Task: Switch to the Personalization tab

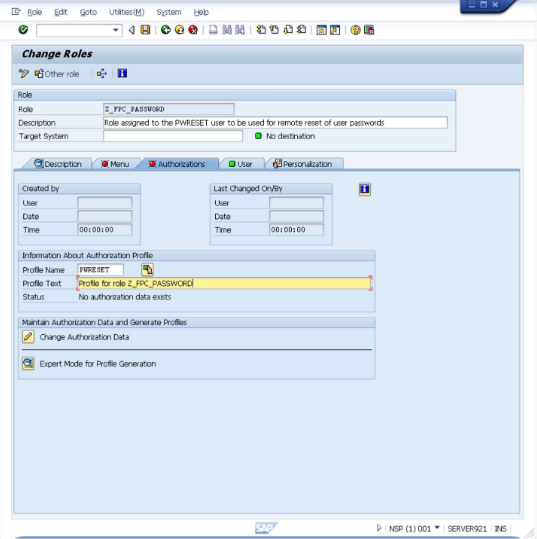Action: point(303,164)
